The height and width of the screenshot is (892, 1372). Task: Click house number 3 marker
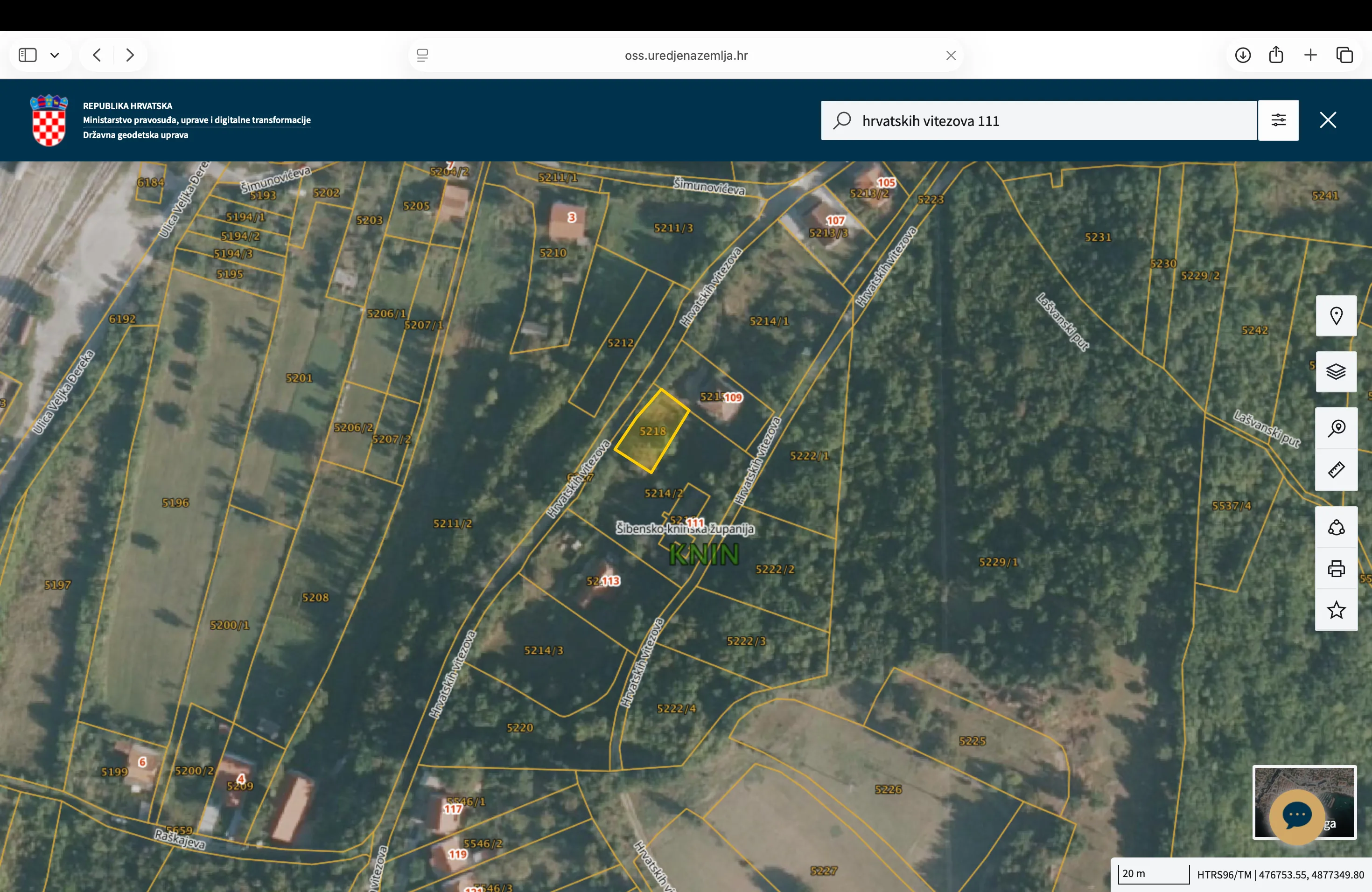tap(572, 217)
